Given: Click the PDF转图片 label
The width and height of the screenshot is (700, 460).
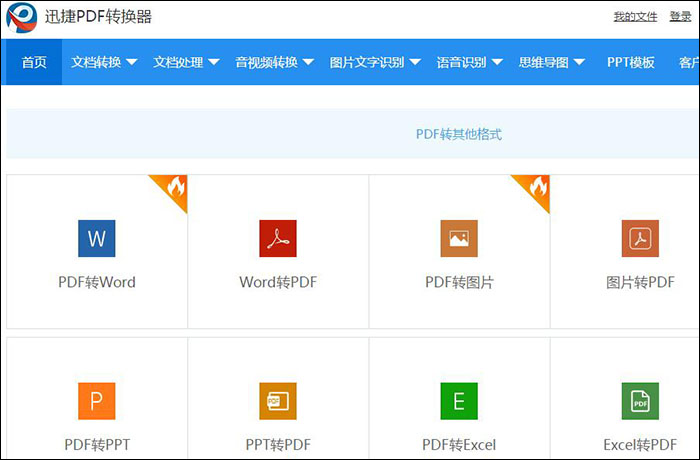Looking at the screenshot, I should click(459, 282).
